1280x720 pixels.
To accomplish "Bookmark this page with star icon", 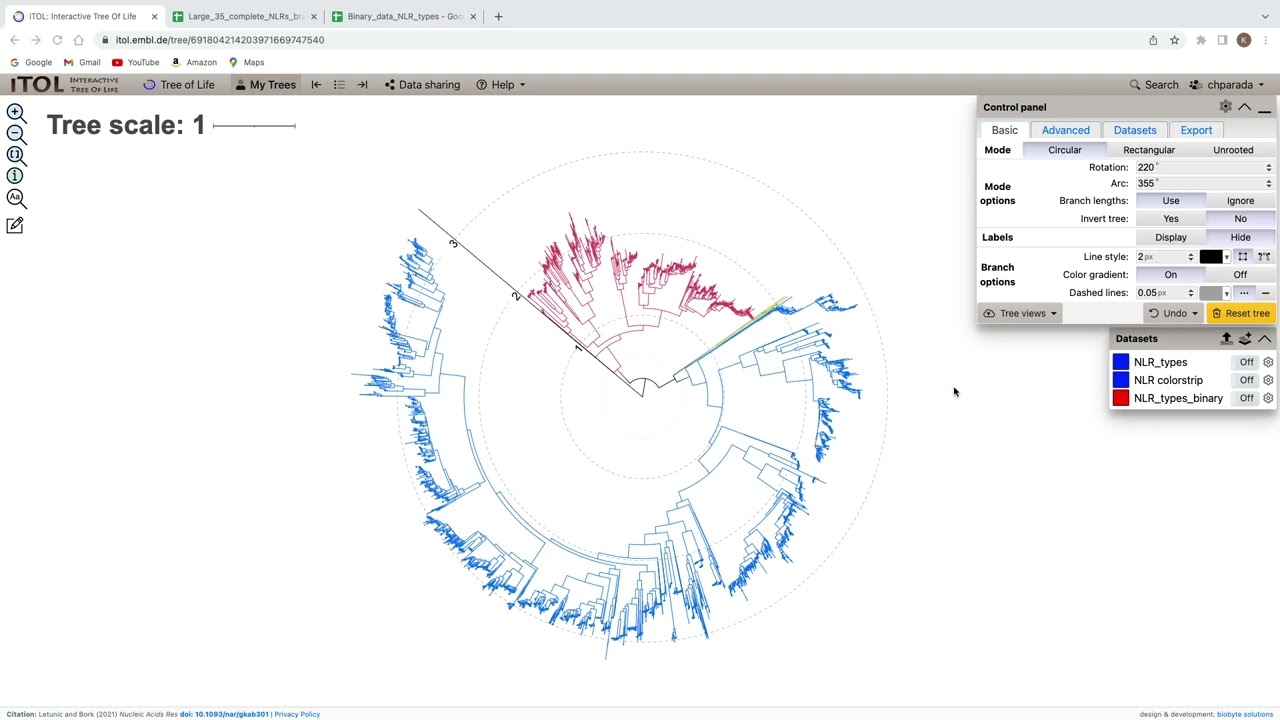I will point(1175,40).
